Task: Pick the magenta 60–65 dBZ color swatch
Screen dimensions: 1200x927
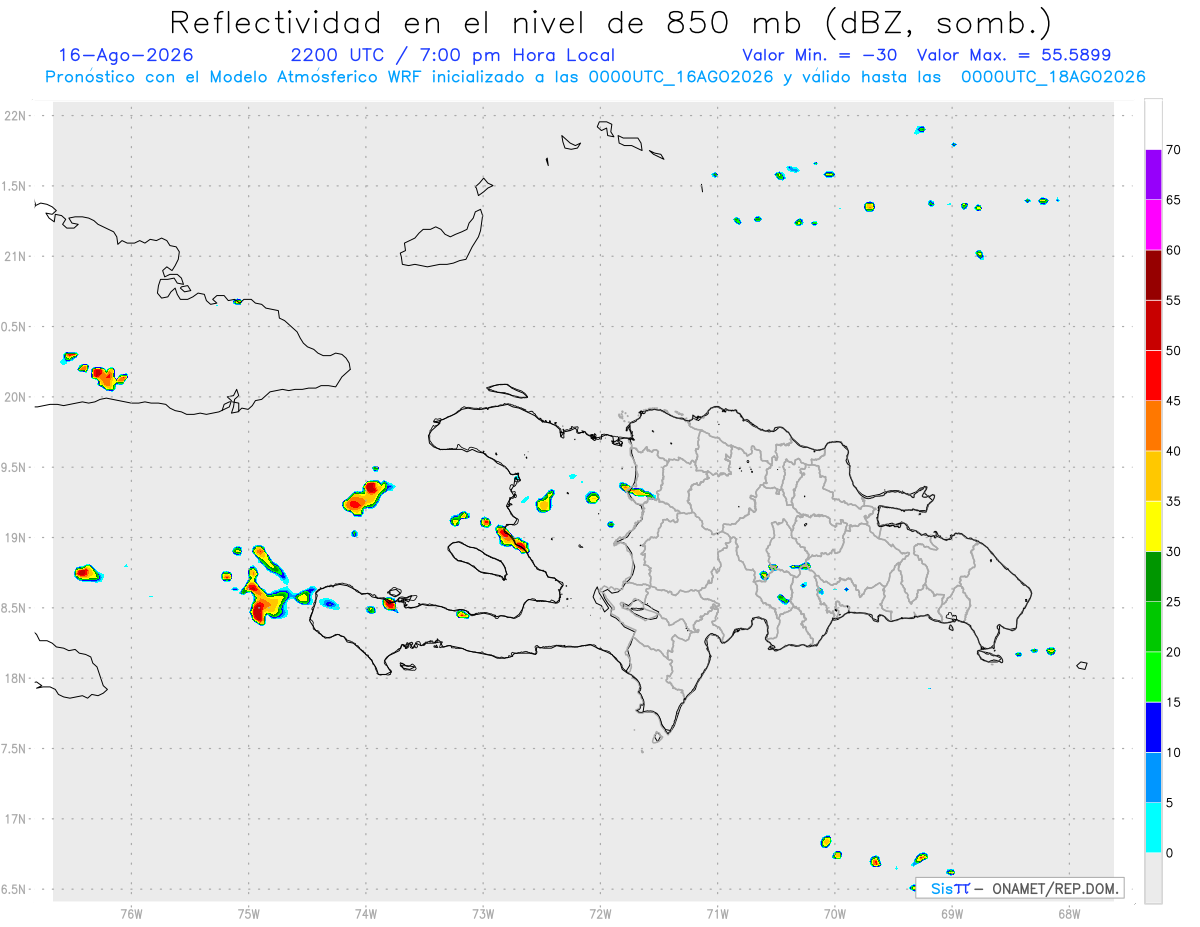Action: tap(1153, 225)
